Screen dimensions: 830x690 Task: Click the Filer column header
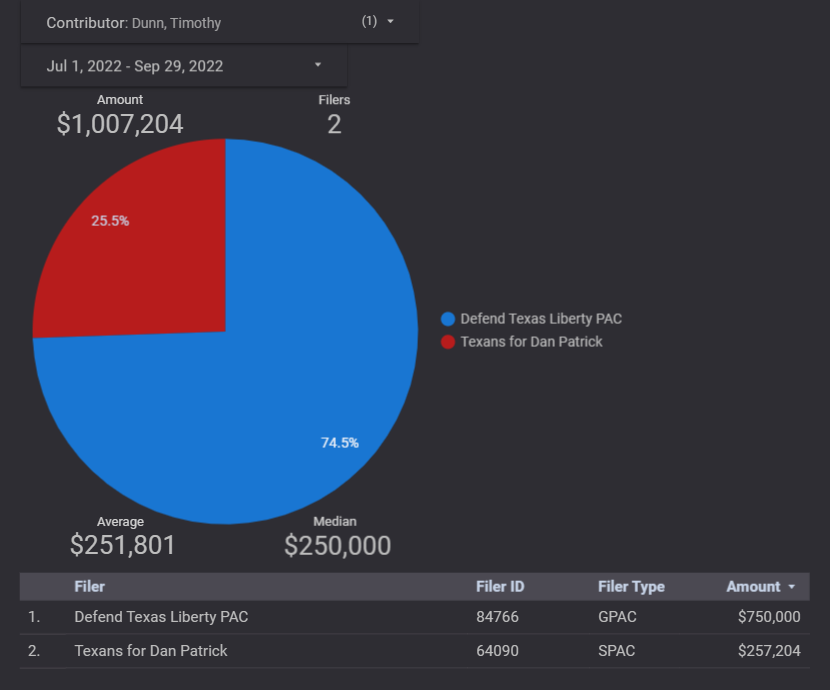tap(89, 586)
